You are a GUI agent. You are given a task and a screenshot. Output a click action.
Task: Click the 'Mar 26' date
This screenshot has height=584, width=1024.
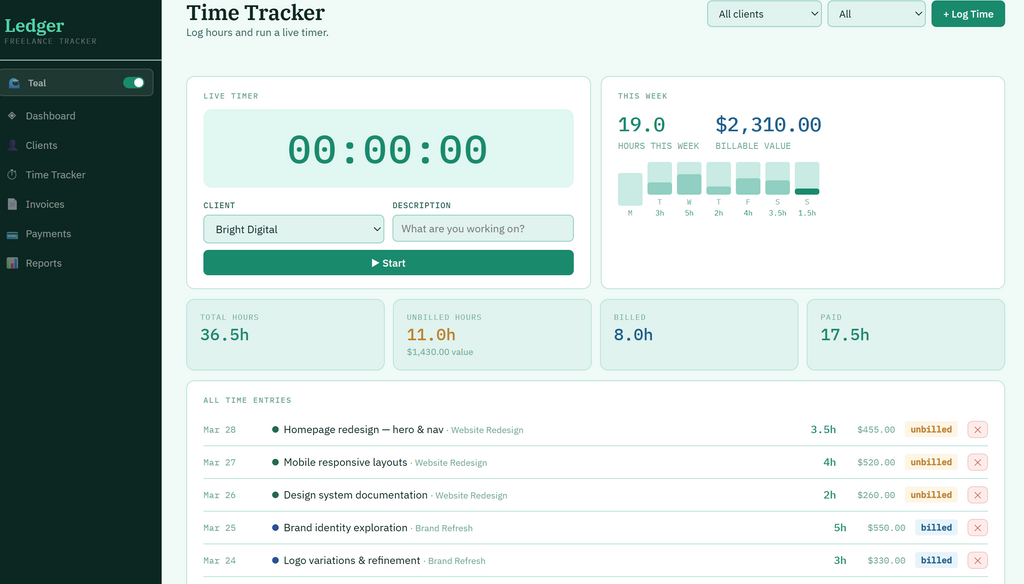pos(219,495)
